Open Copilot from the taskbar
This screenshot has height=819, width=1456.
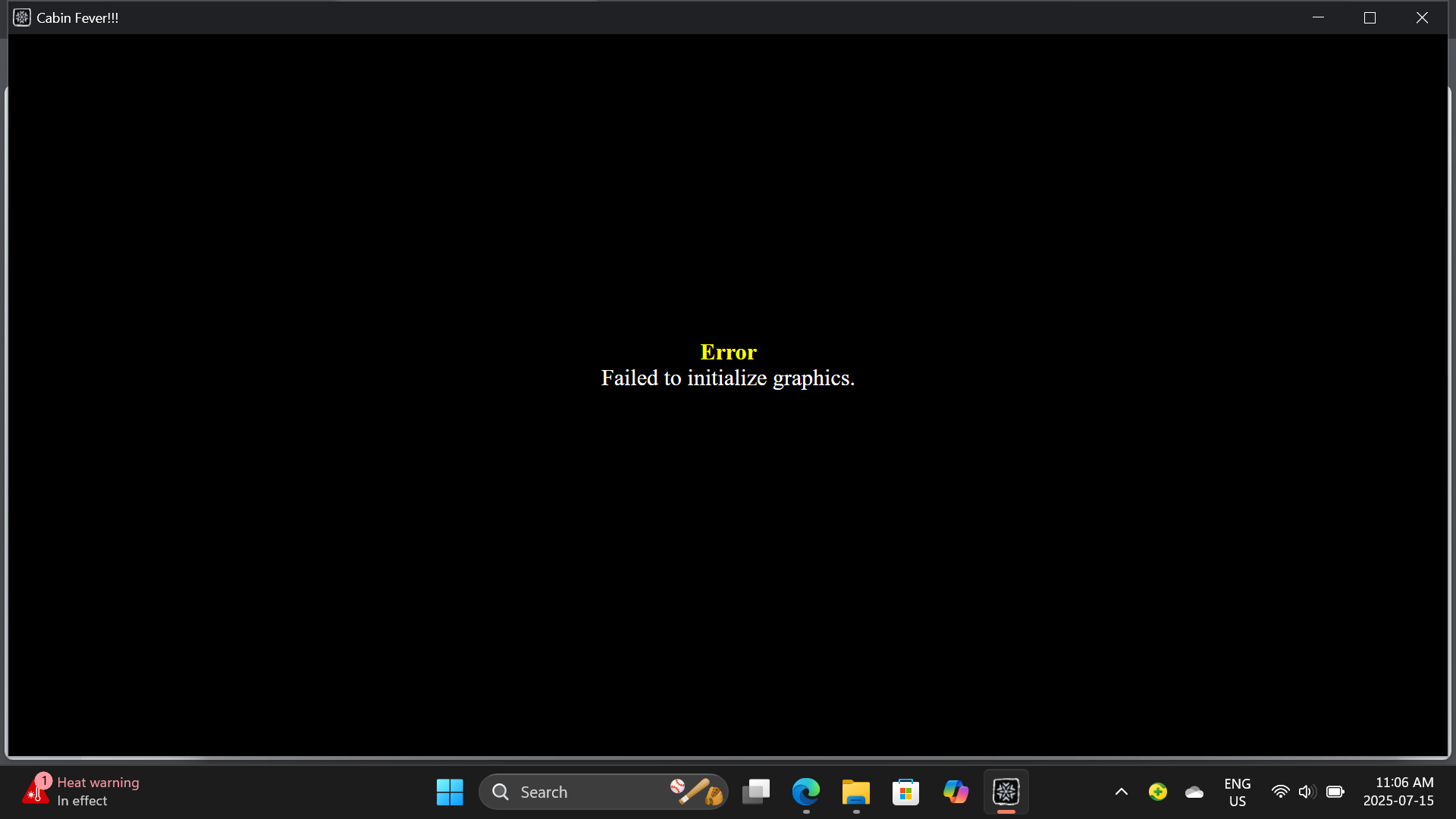click(956, 792)
